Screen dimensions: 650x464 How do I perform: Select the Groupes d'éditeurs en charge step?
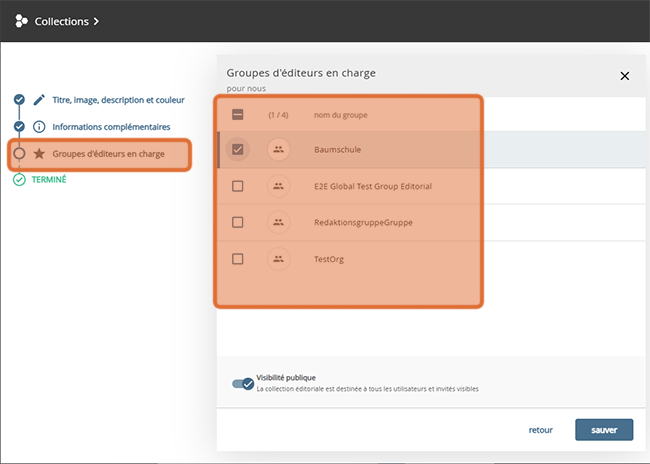tap(108, 154)
